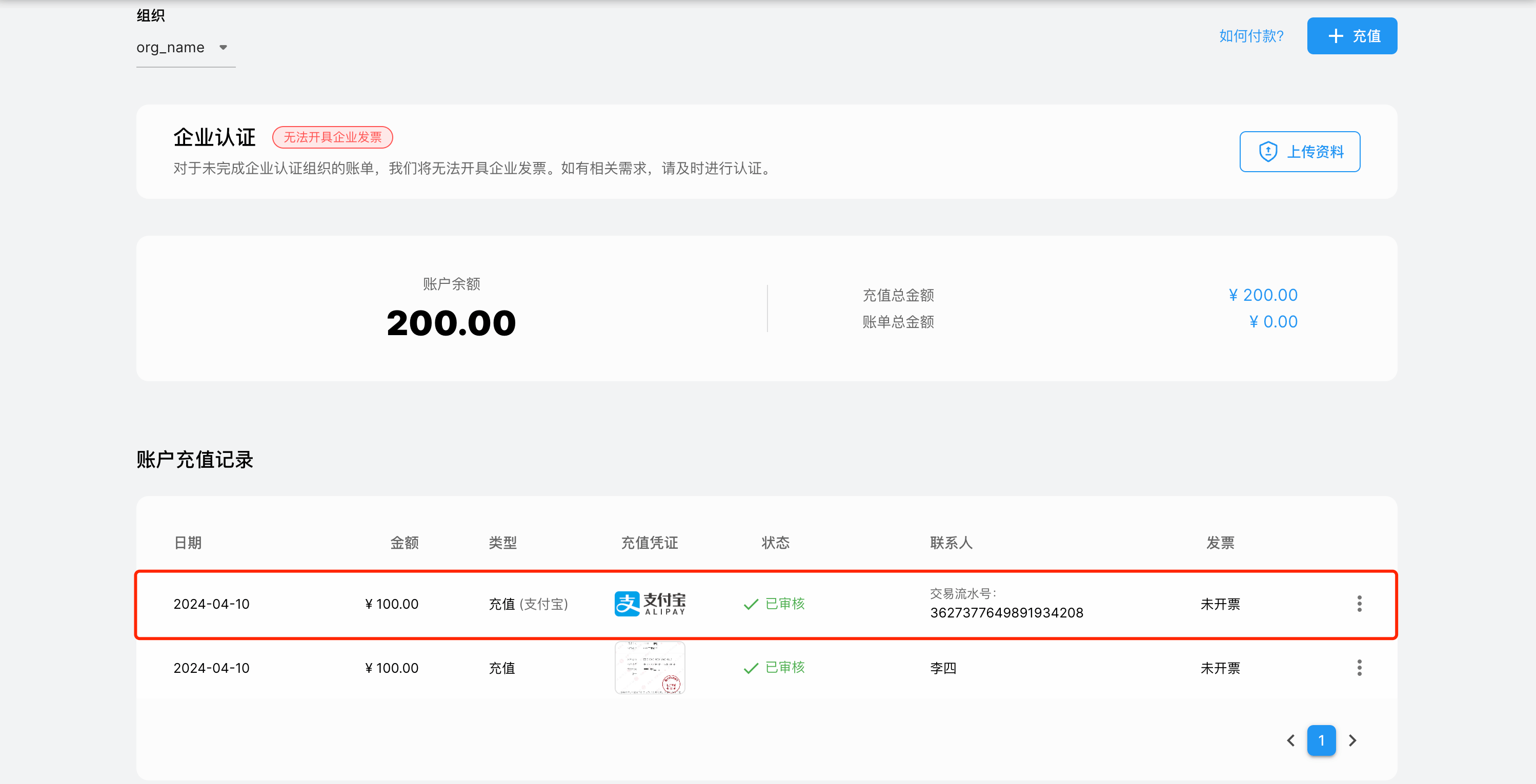Click the plus icon on 充值 button
This screenshot has height=784, width=1536.
pos(1336,36)
